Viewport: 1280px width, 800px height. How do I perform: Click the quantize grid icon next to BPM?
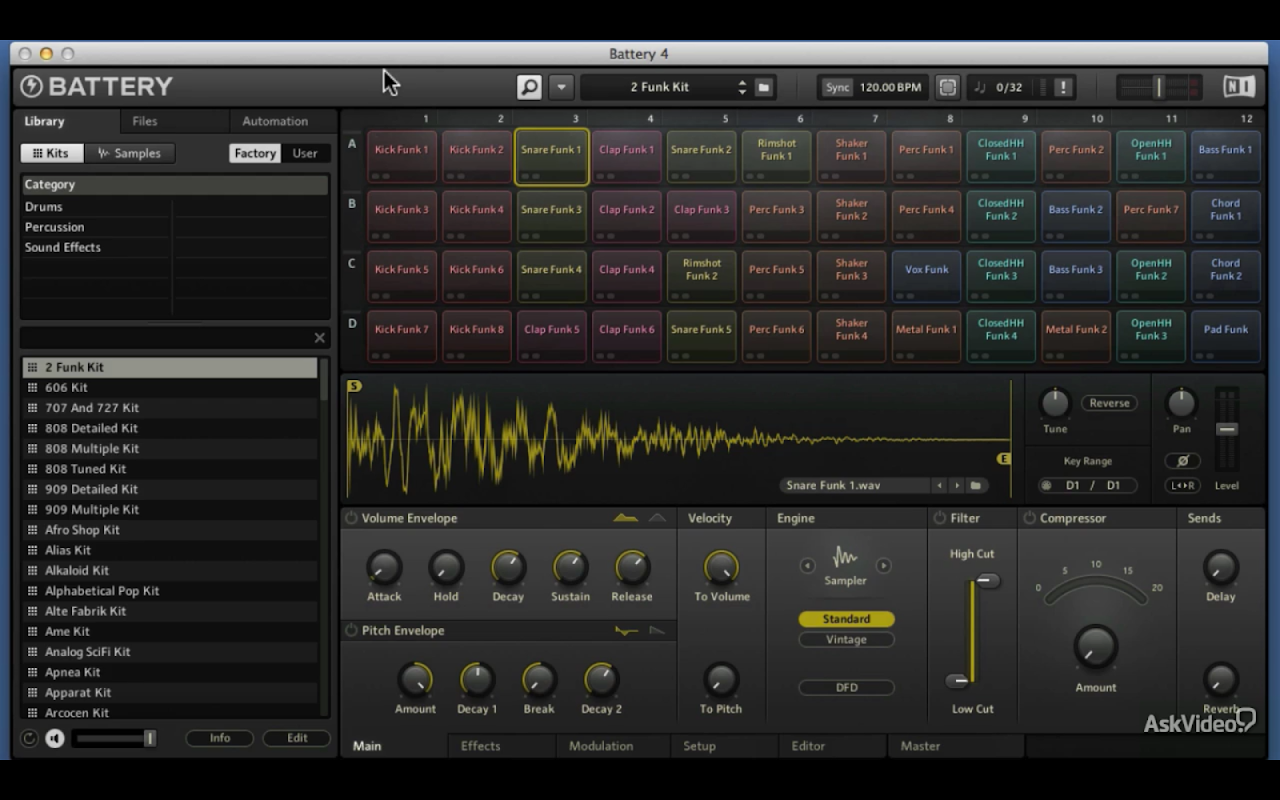pos(947,87)
